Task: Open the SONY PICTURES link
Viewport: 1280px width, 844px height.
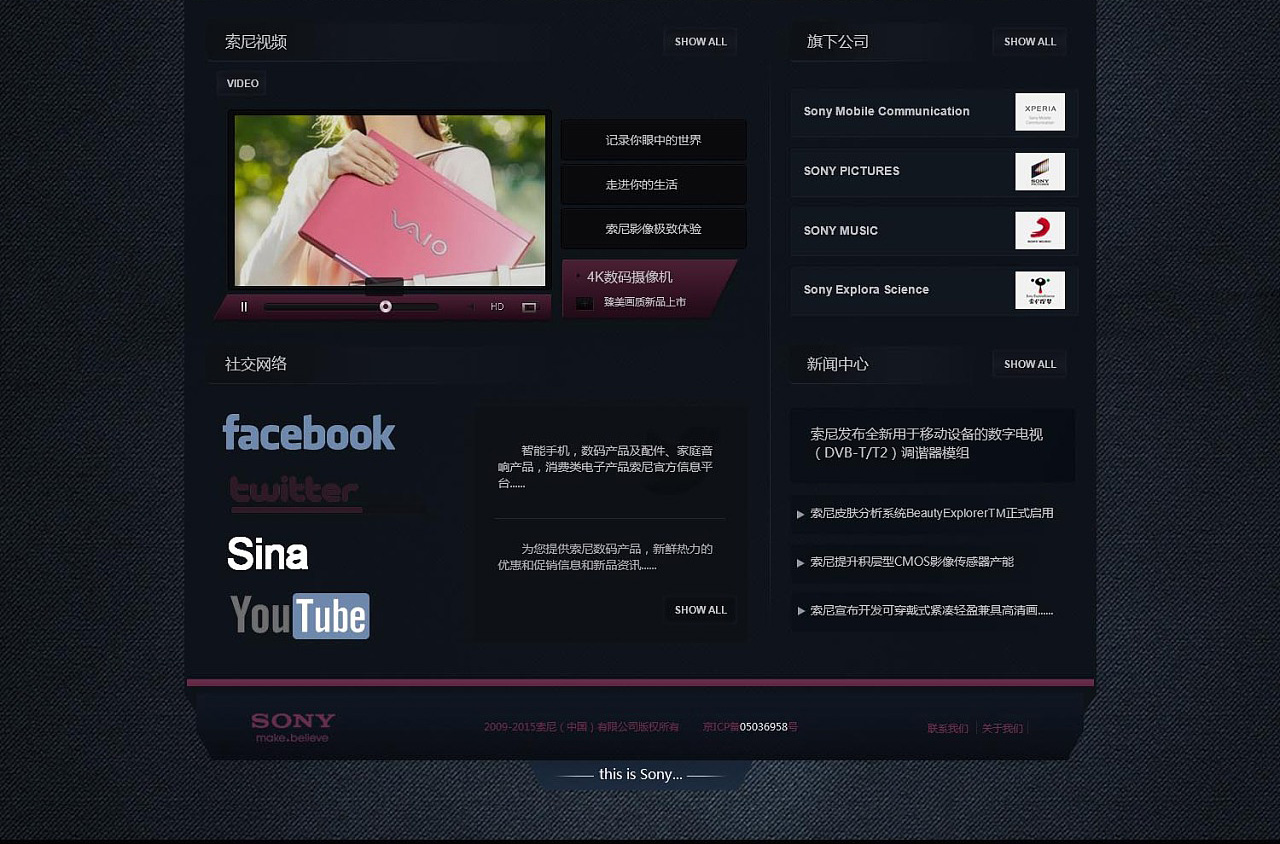Action: point(852,171)
